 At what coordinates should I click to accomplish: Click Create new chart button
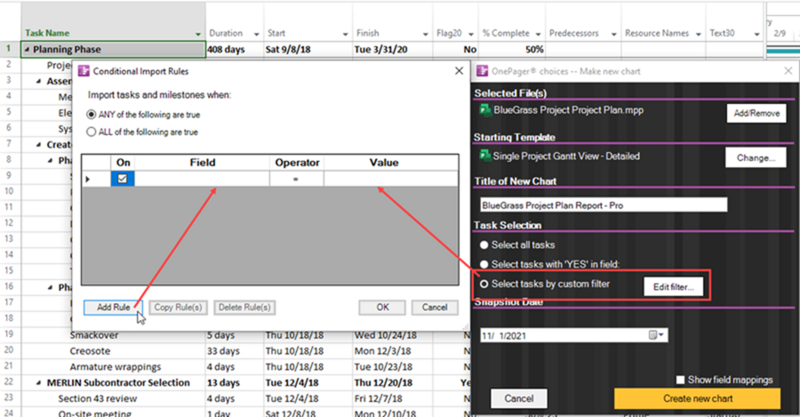click(697, 399)
